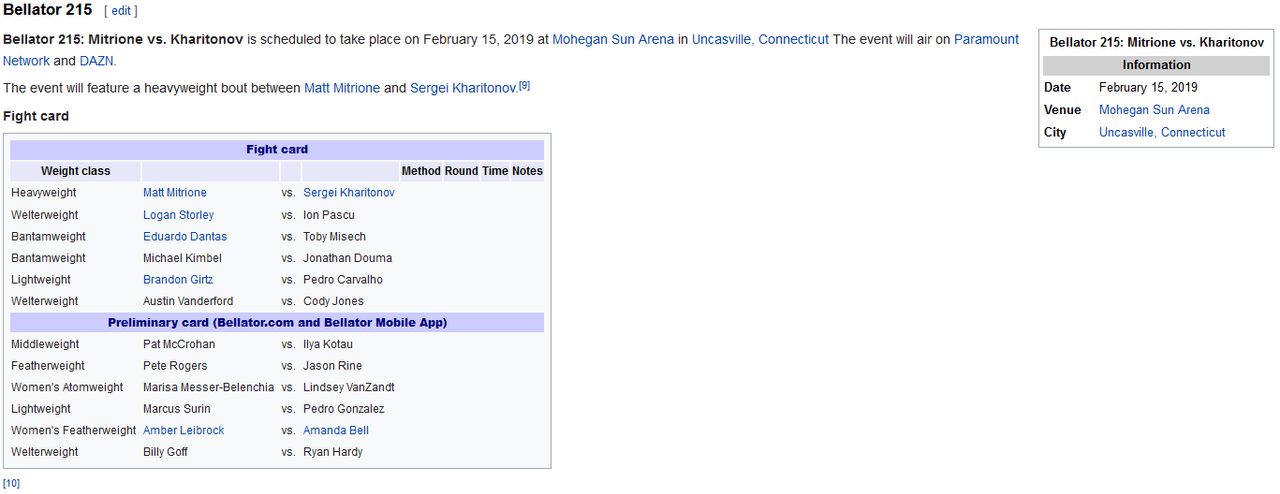This screenshot has height=494, width=1280.
Task: Select Lindsey VanZandt opponent cell
Action: (x=350, y=387)
